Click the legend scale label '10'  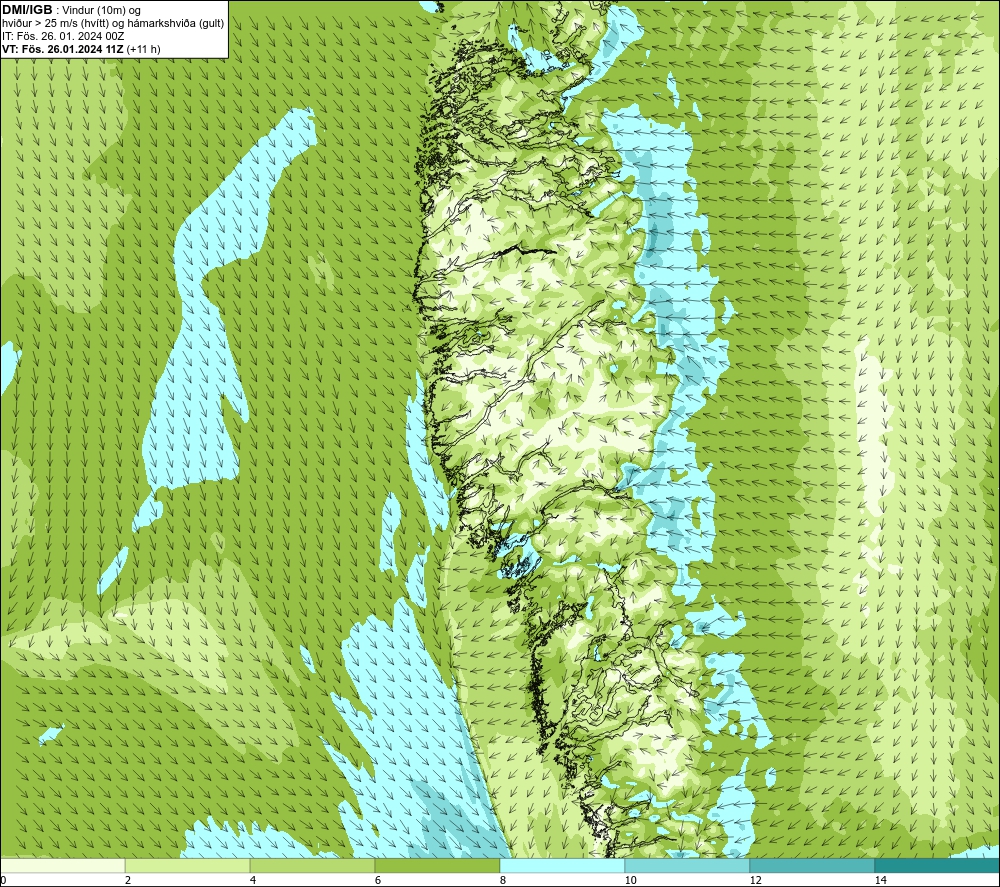click(630, 880)
